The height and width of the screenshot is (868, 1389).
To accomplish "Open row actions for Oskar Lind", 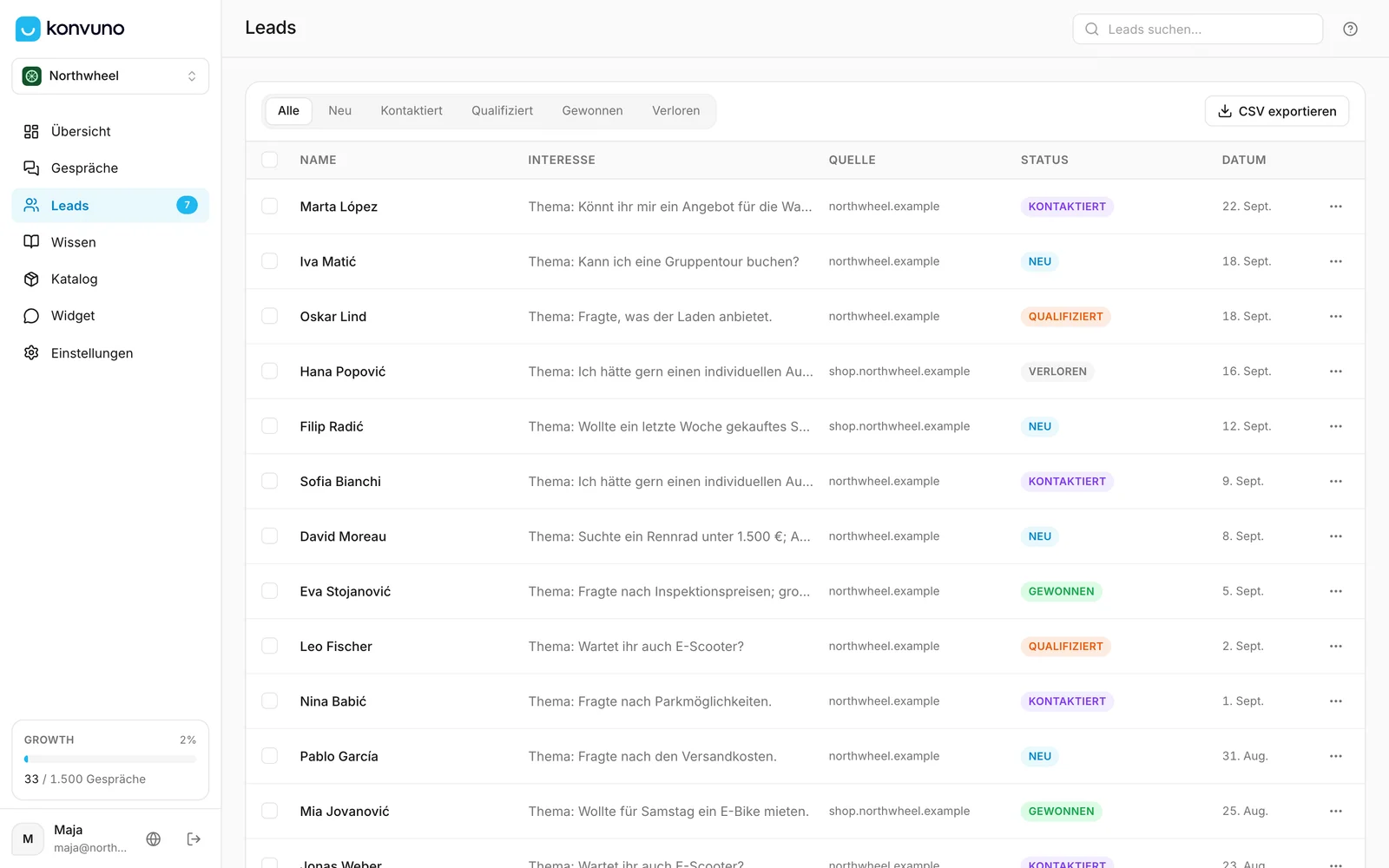I will click(x=1335, y=317).
